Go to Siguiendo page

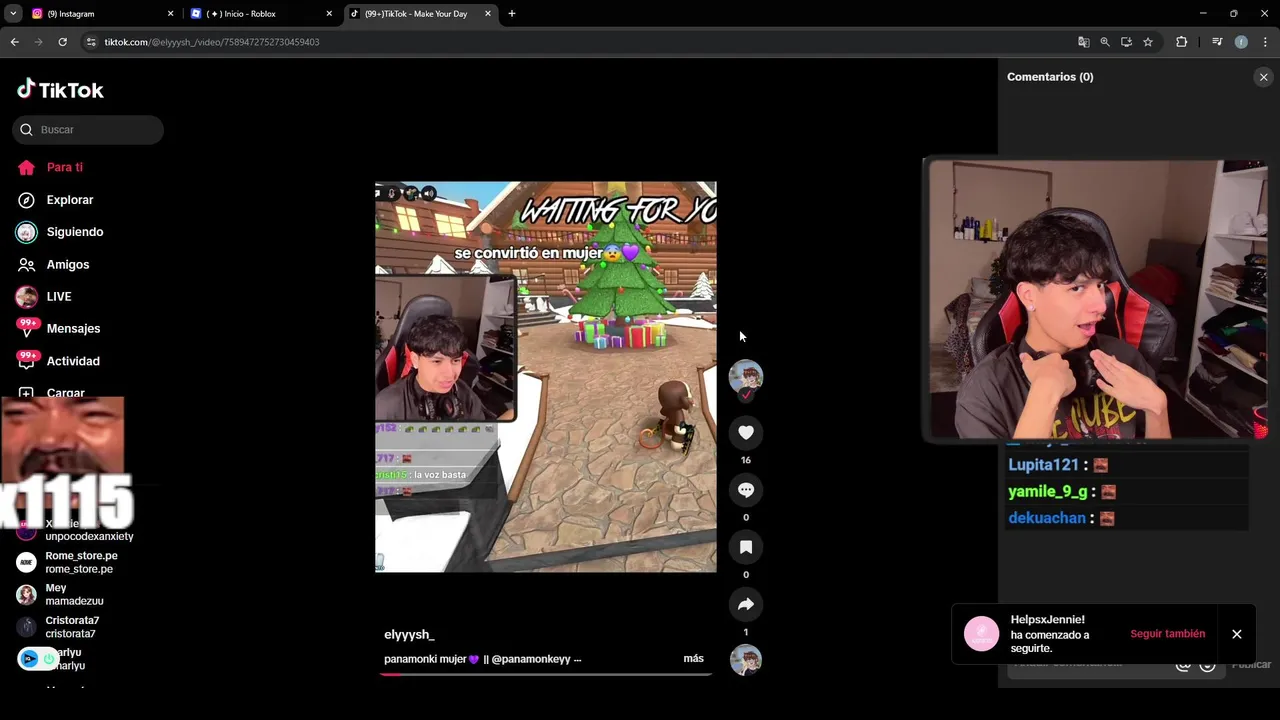pos(74,232)
